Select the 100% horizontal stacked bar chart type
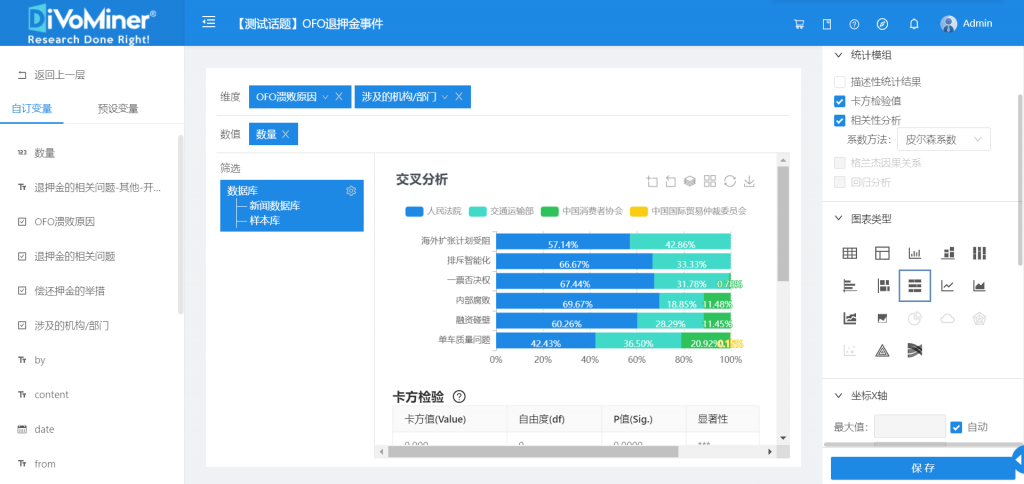1024x484 pixels. pyautogui.click(x=915, y=285)
